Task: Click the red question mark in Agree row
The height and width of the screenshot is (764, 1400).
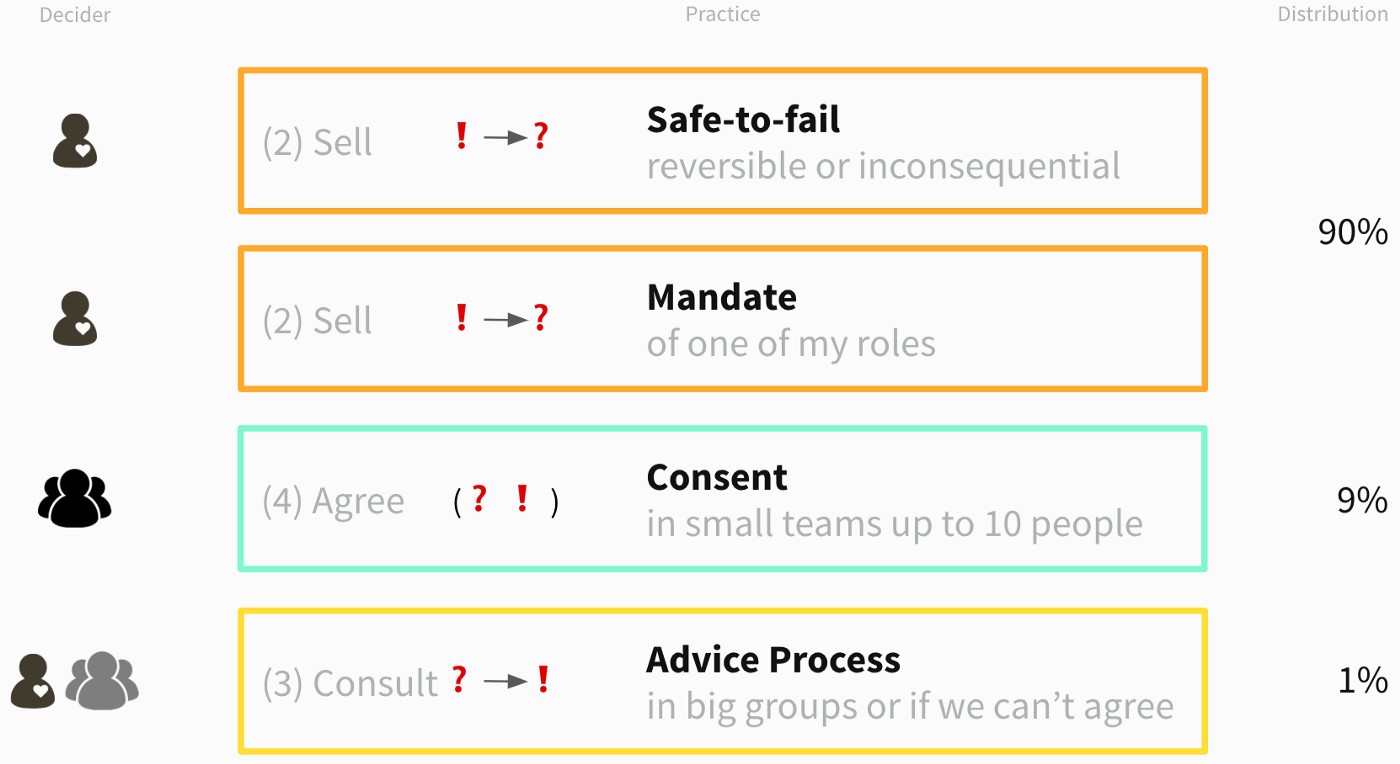Action: [x=479, y=498]
